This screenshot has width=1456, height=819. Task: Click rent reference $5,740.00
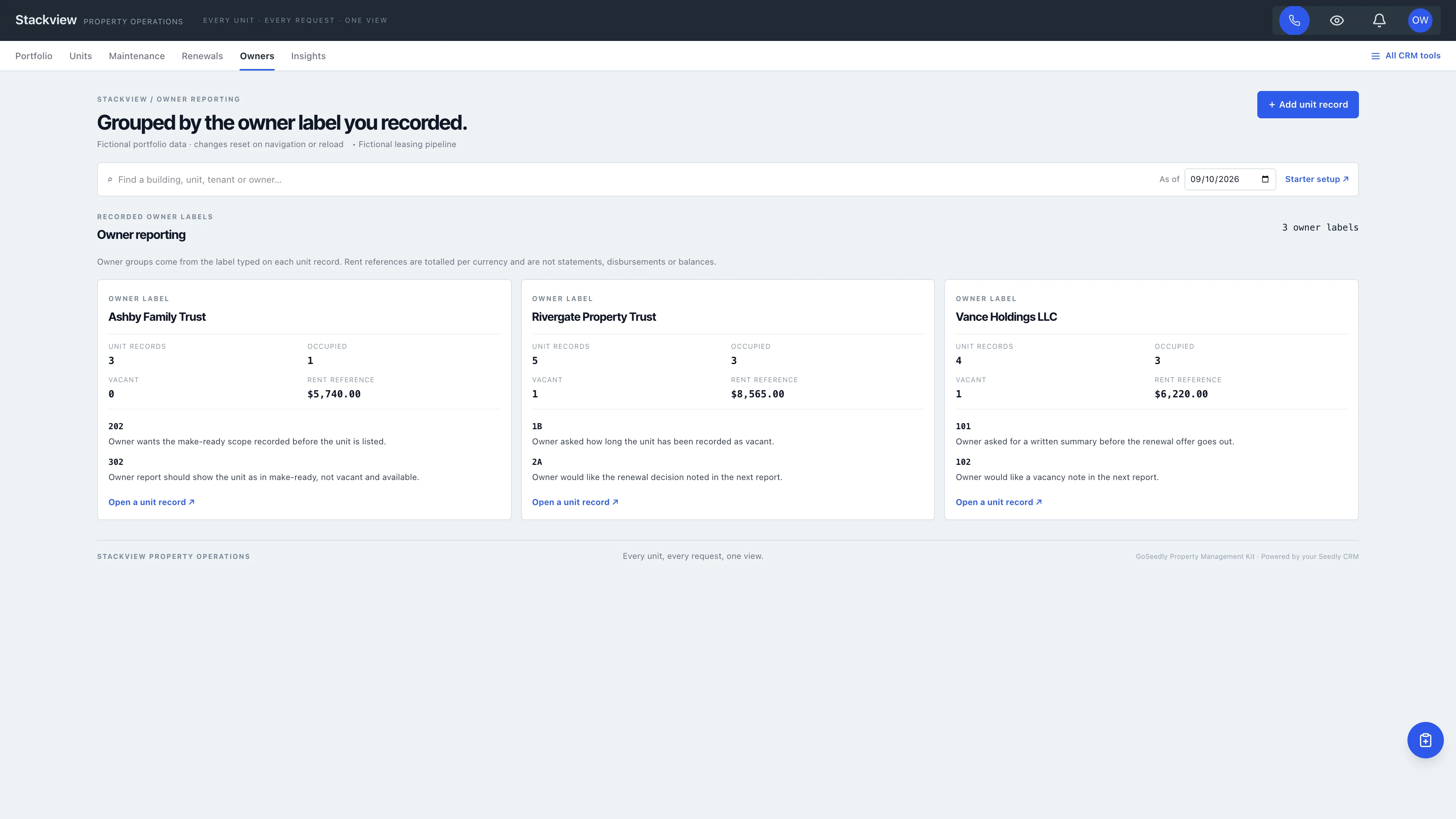click(334, 394)
